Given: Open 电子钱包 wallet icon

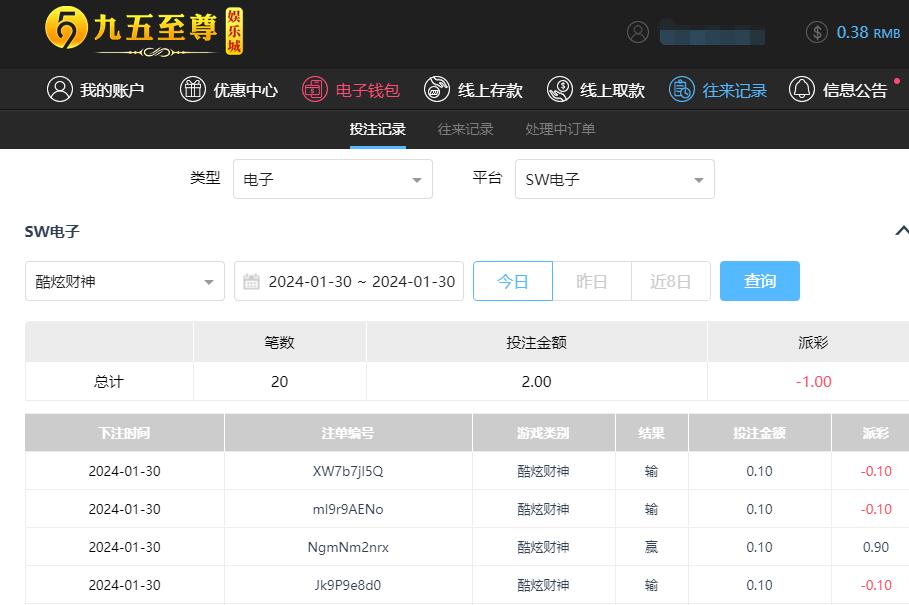Looking at the screenshot, I should click(x=315, y=90).
